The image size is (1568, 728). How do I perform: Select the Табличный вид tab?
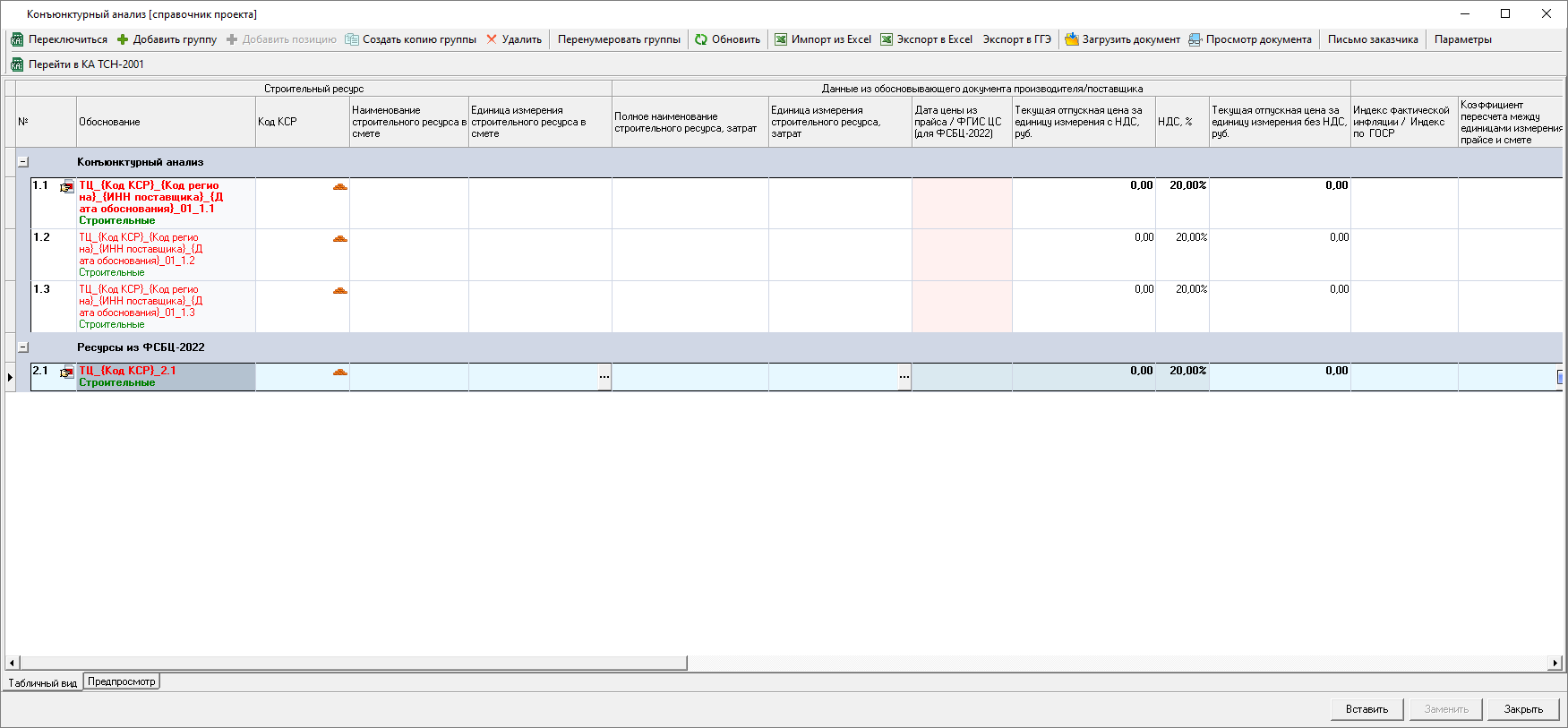pyautogui.click(x=42, y=683)
